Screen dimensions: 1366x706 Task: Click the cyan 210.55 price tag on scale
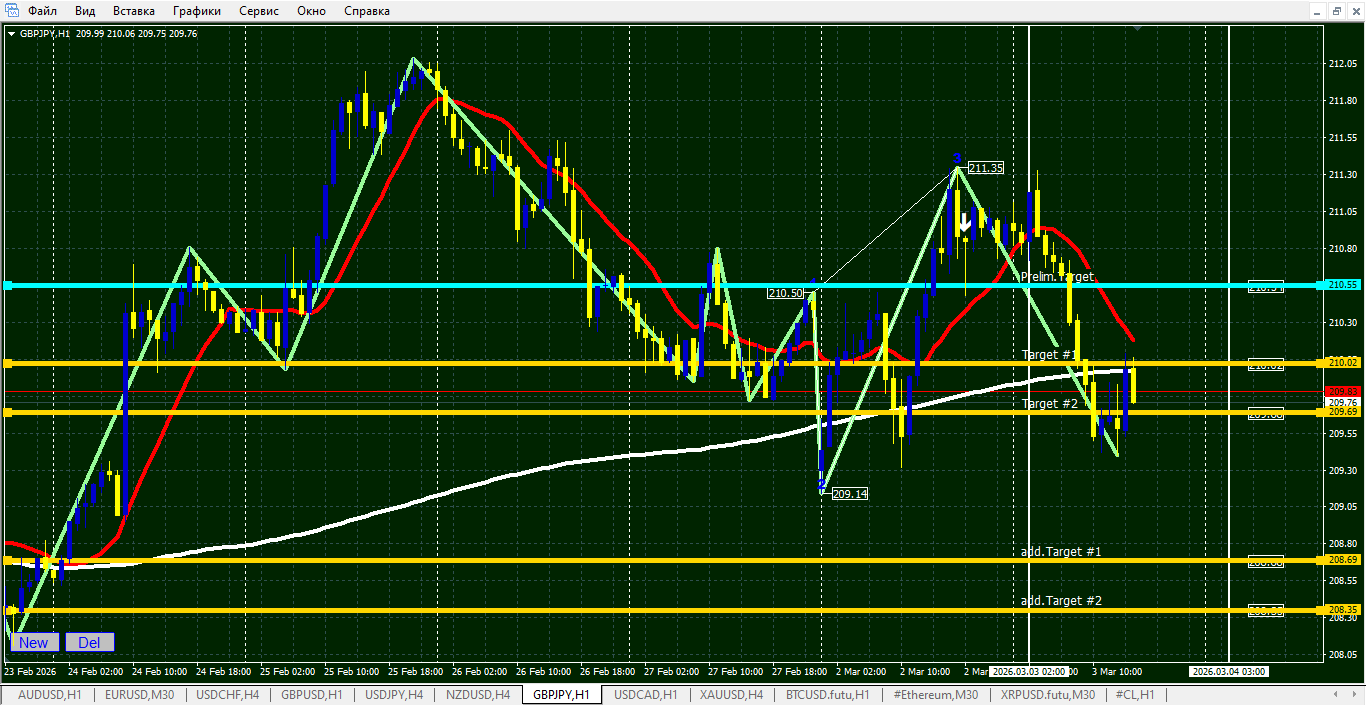(x=1343, y=285)
